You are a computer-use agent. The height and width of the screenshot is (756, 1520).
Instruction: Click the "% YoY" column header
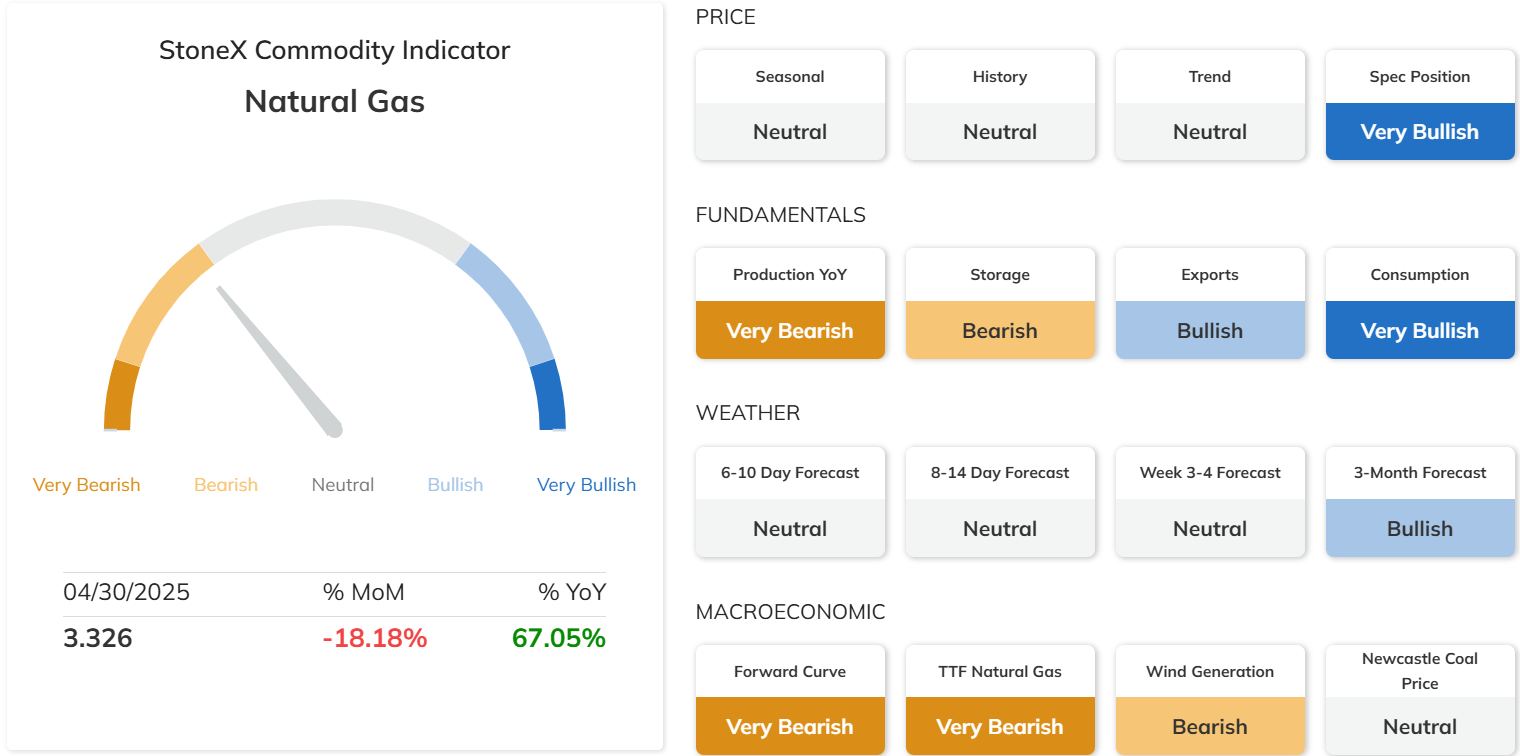572,592
